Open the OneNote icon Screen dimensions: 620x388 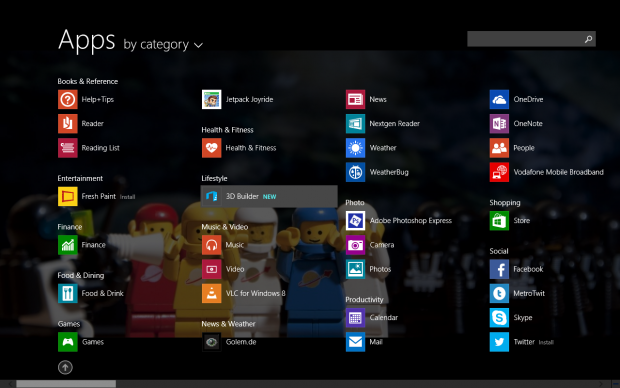pos(499,123)
